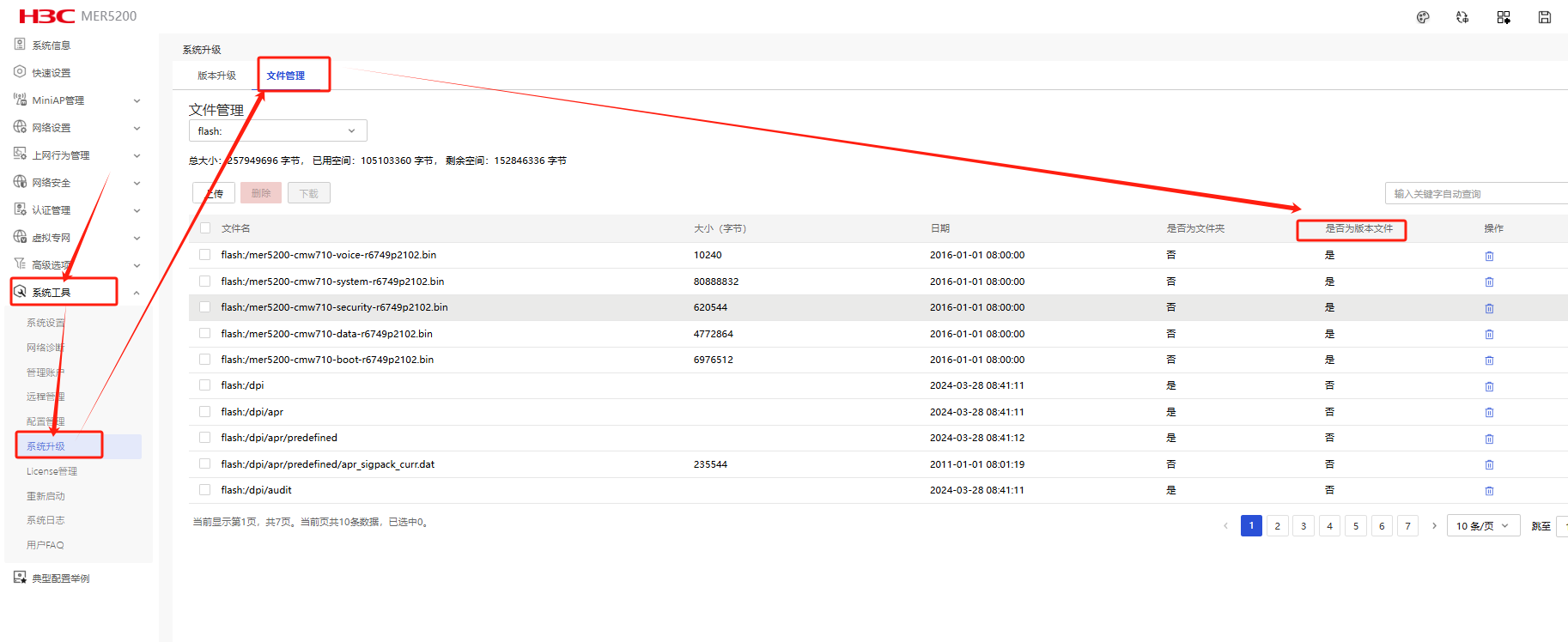Expand the 认证管理 menu chevron
The height and width of the screenshot is (642, 1568).
pos(137,210)
